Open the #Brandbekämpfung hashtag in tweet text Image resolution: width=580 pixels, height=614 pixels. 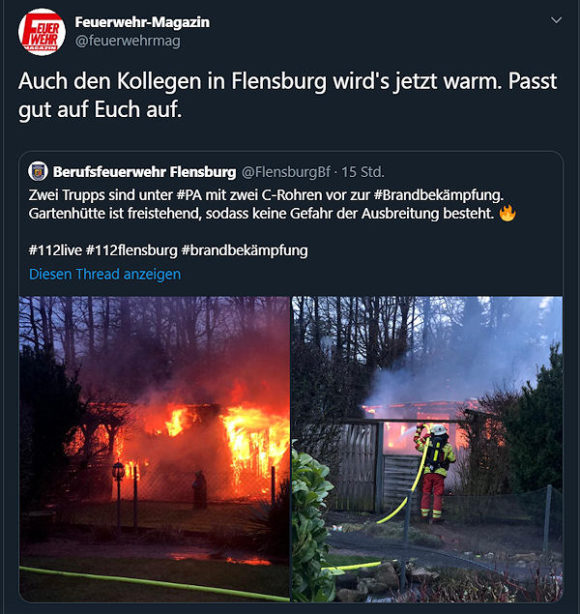point(439,195)
